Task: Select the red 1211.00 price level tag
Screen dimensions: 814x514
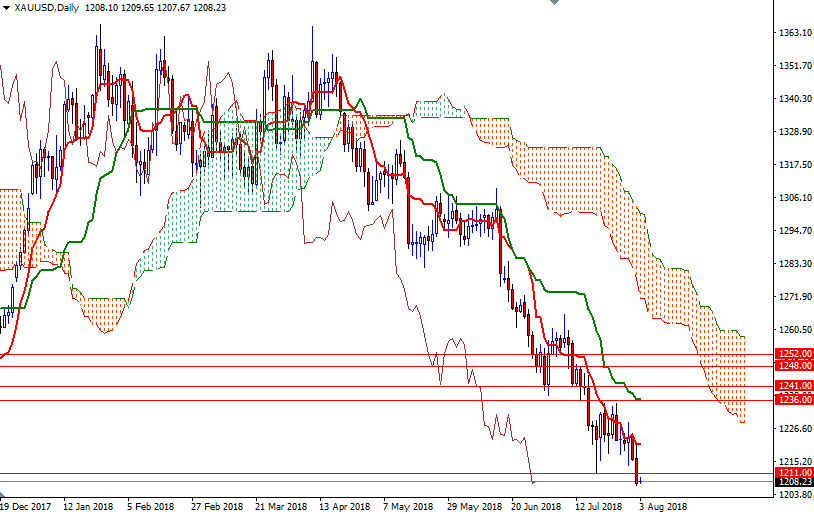Action: point(794,473)
